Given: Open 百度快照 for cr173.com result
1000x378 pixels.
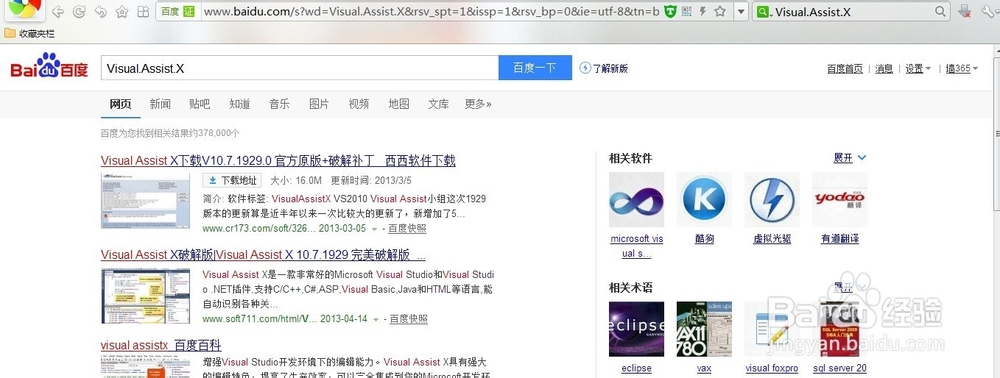Looking at the screenshot, I should (x=407, y=228).
